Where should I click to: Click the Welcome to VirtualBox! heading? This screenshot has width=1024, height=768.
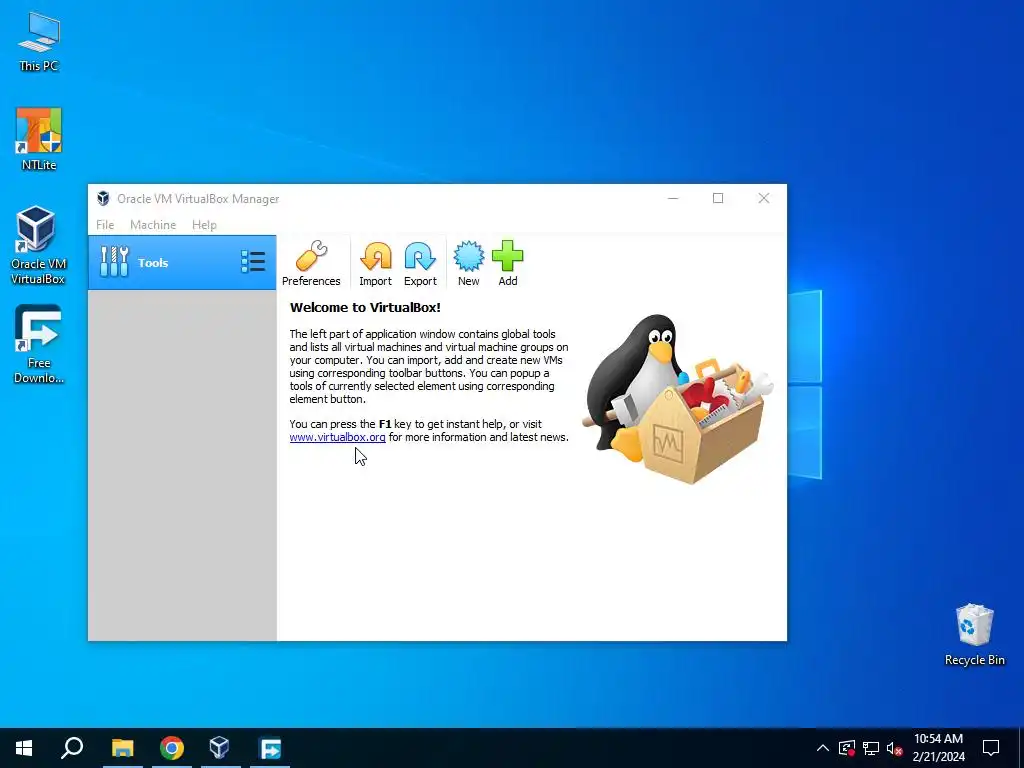[365, 308]
